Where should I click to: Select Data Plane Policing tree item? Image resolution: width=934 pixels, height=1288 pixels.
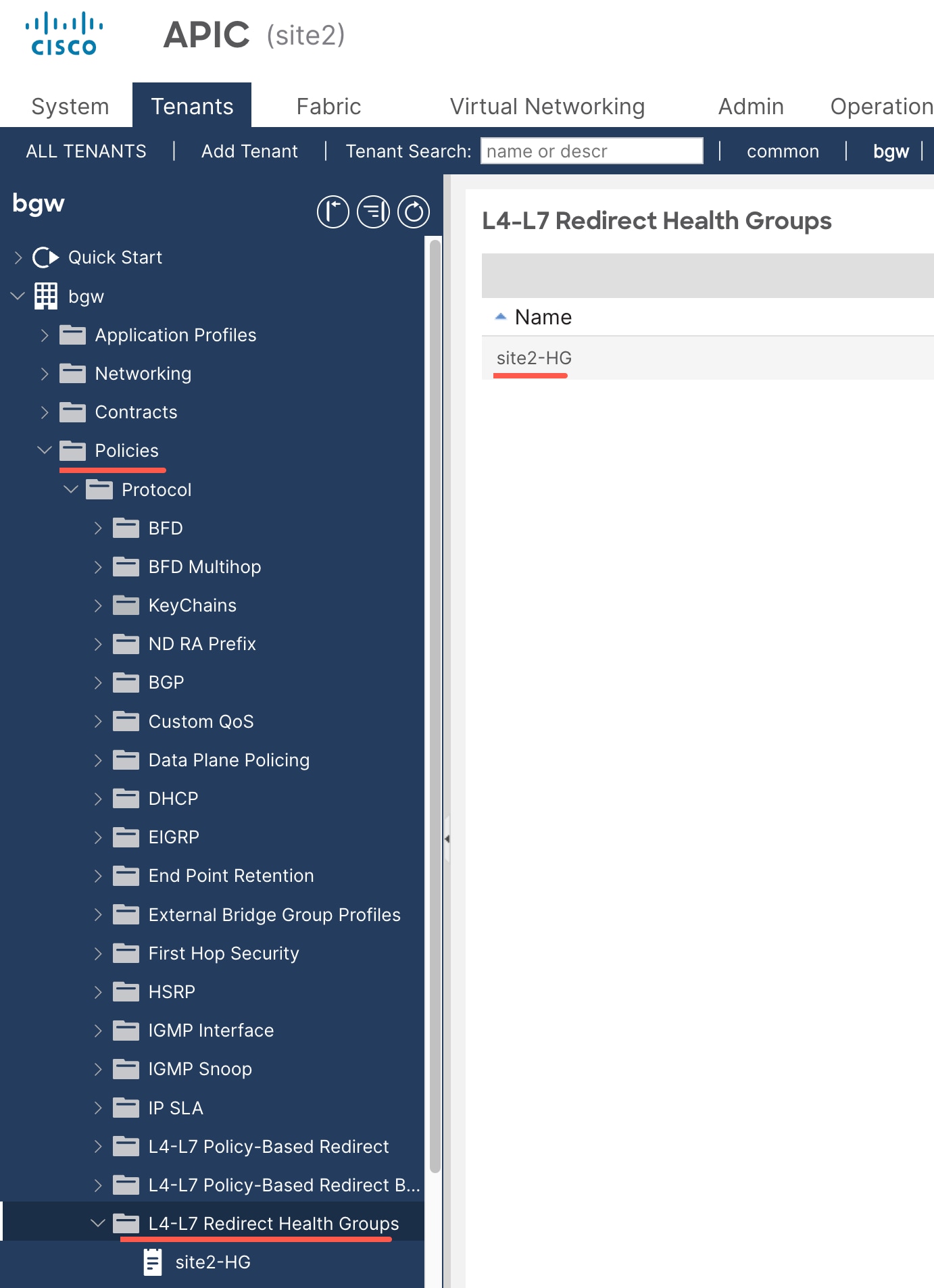tap(229, 760)
